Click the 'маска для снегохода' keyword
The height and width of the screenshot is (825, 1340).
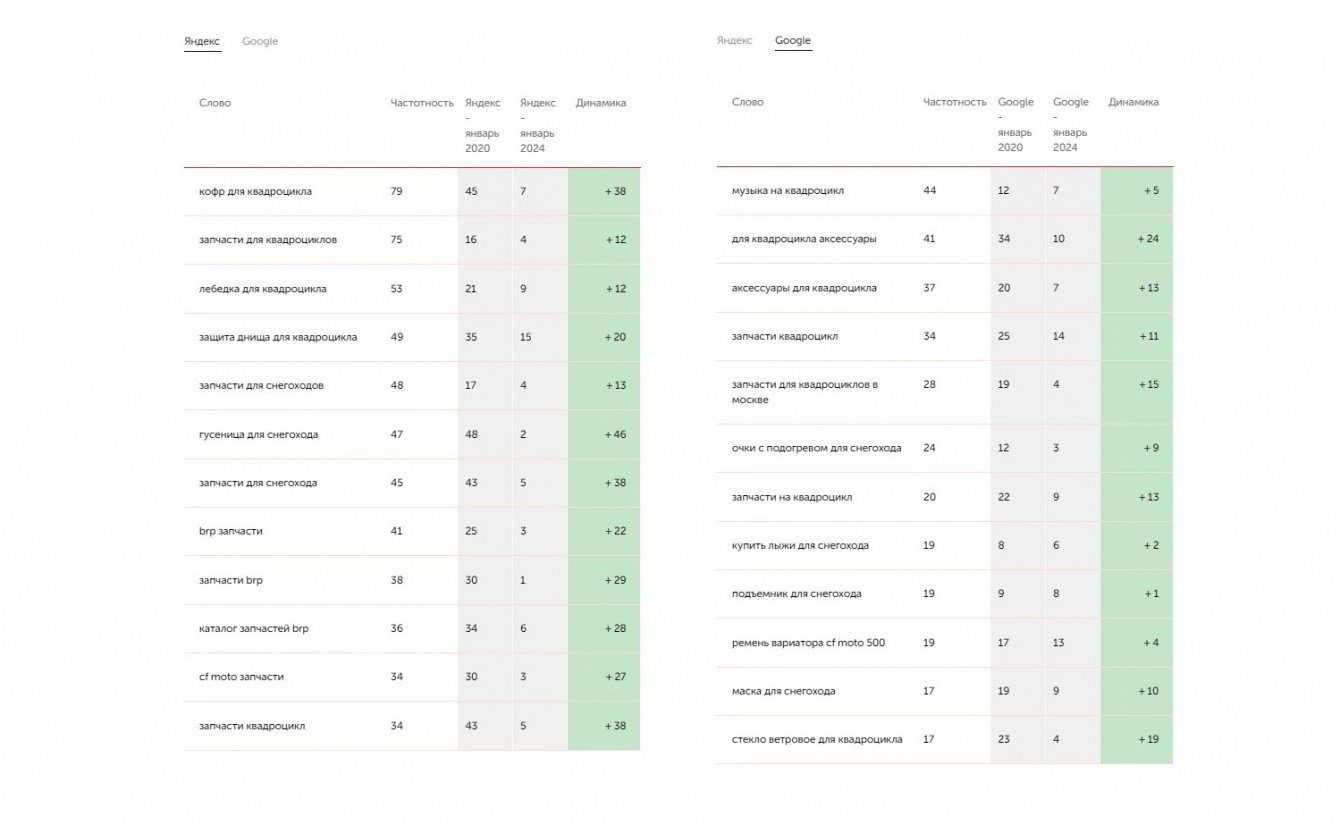point(783,691)
